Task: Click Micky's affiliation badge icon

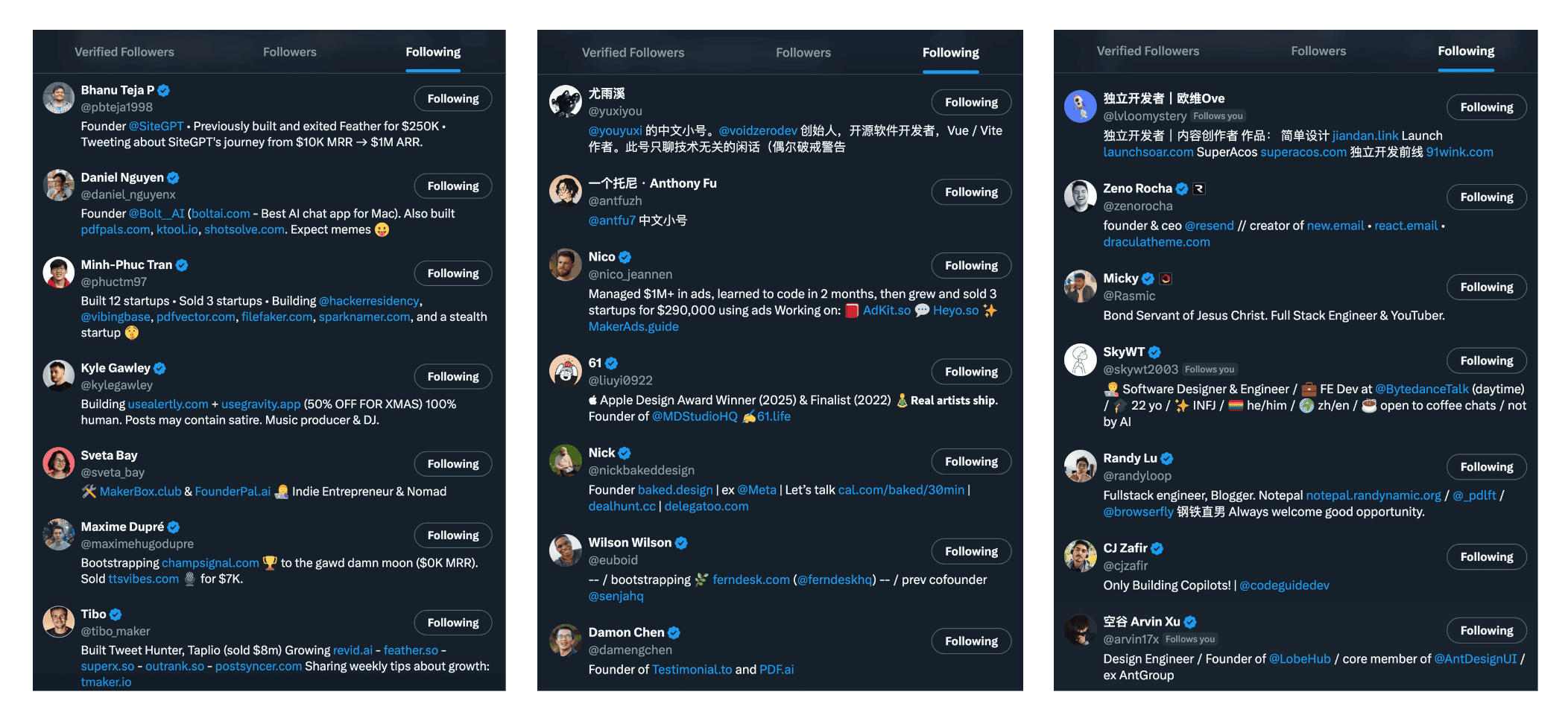Action: pyautogui.click(x=1166, y=279)
